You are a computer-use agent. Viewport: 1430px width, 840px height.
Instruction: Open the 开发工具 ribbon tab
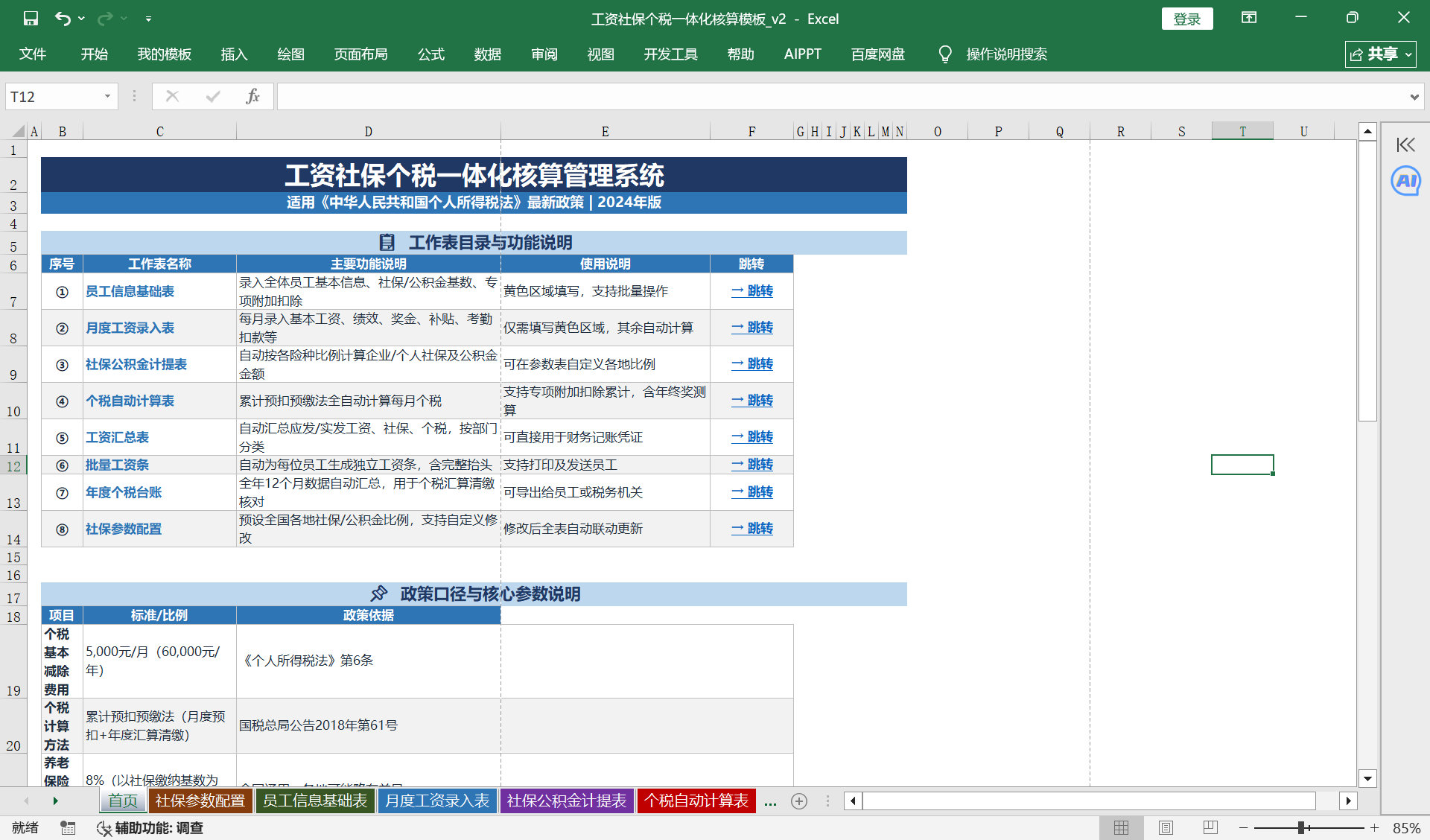671,54
